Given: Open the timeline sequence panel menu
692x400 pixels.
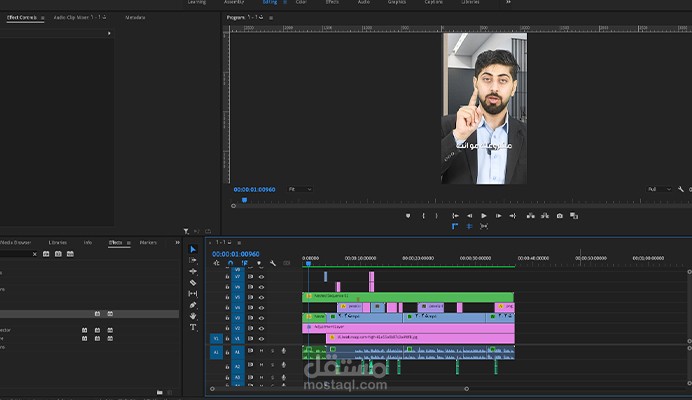Looking at the screenshot, I should pyautogui.click(x=239, y=242).
